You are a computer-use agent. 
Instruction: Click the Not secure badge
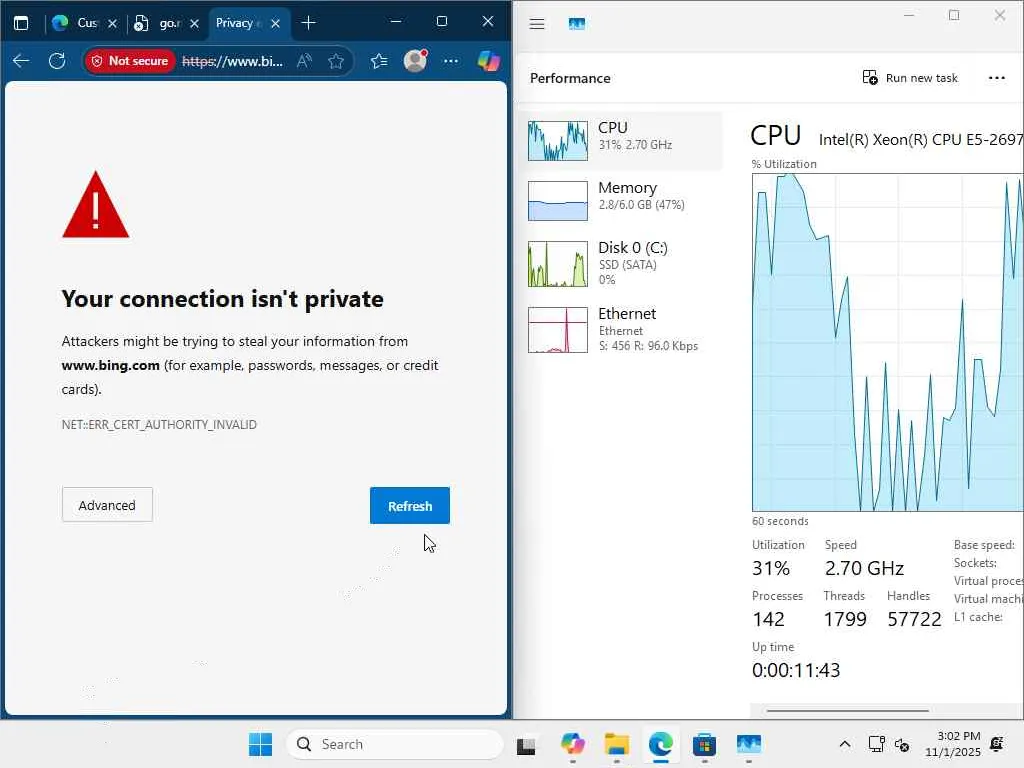130,61
